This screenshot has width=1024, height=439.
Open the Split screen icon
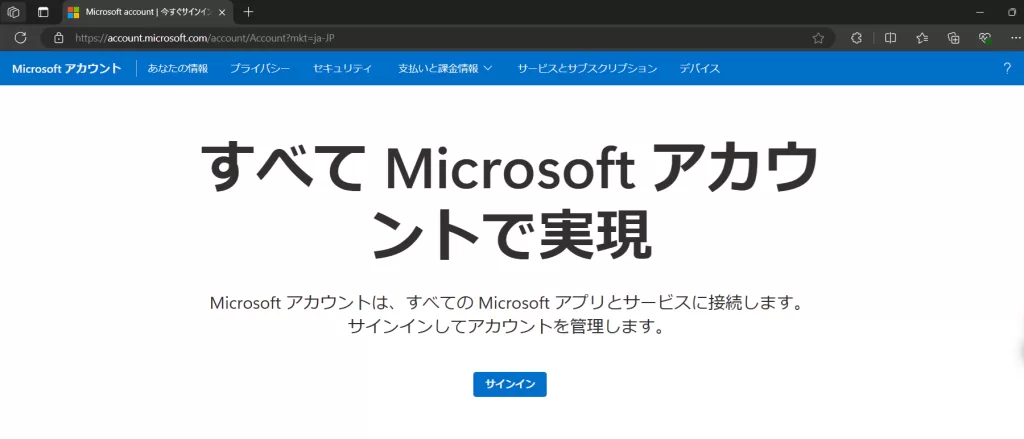[x=890, y=38]
